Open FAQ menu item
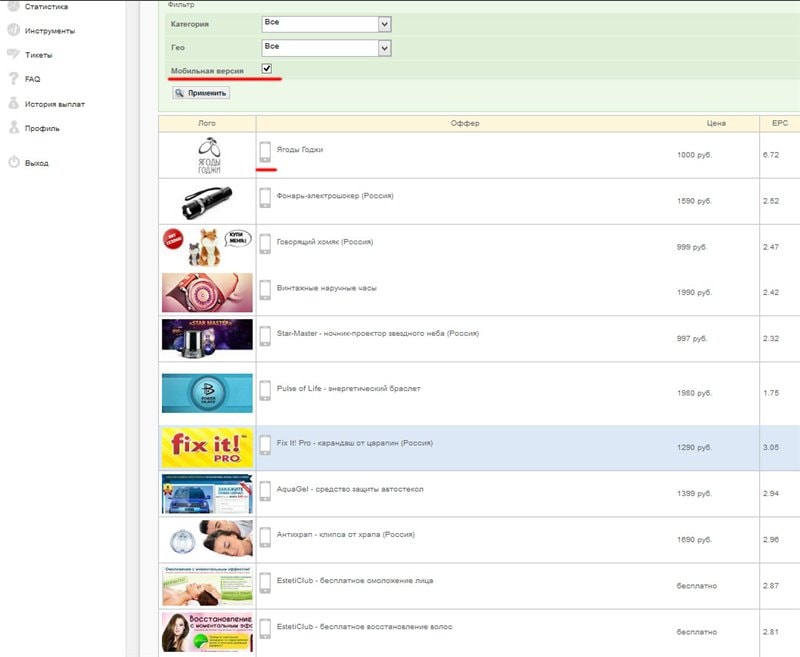 32,79
